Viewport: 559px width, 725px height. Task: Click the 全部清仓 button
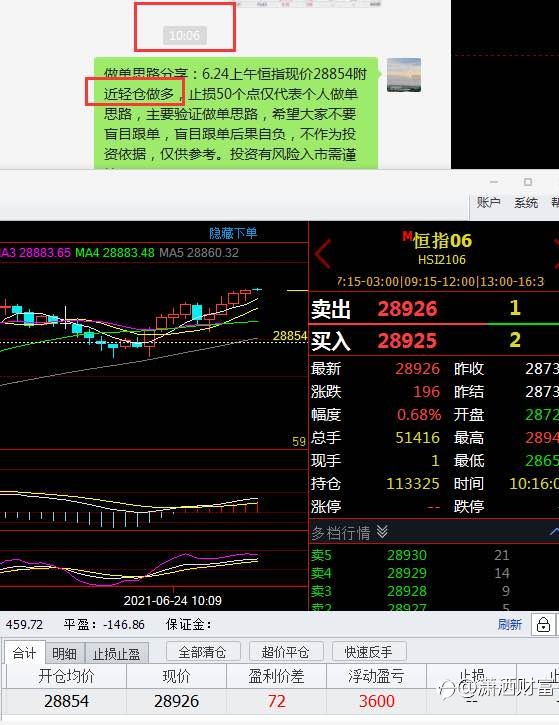pyautogui.click(x=203, y=652)
